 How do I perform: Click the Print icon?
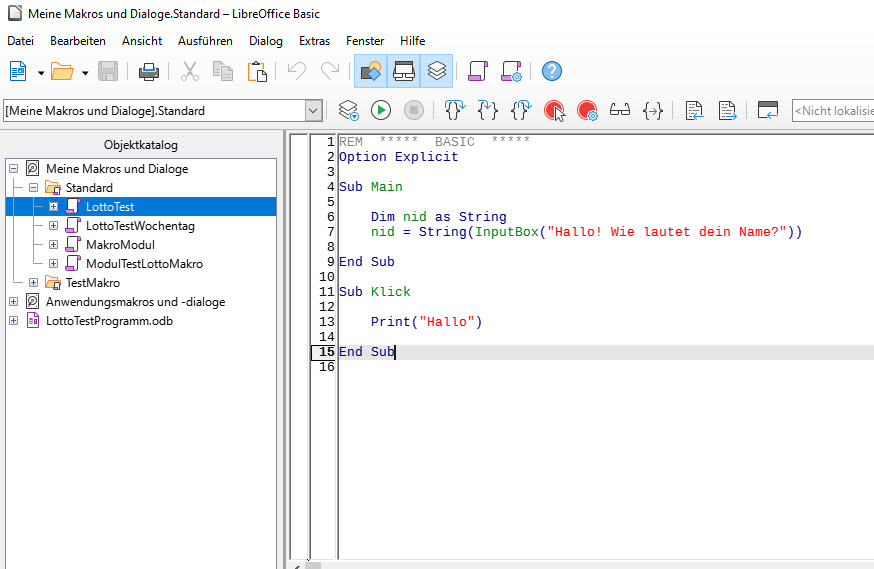[149, 71]
